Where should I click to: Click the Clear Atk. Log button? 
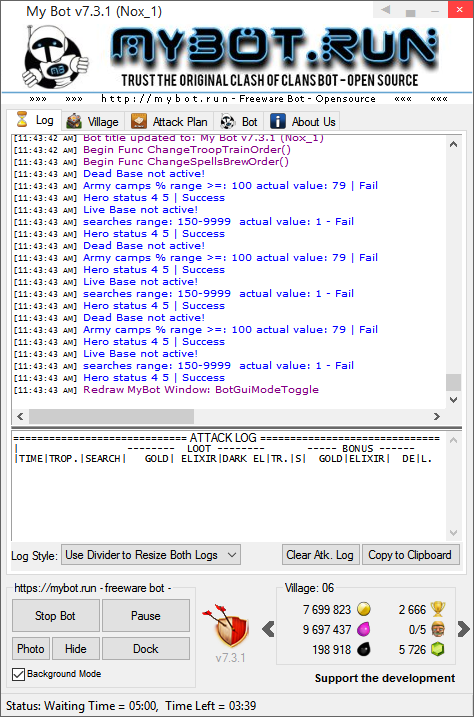pos(320,555)
